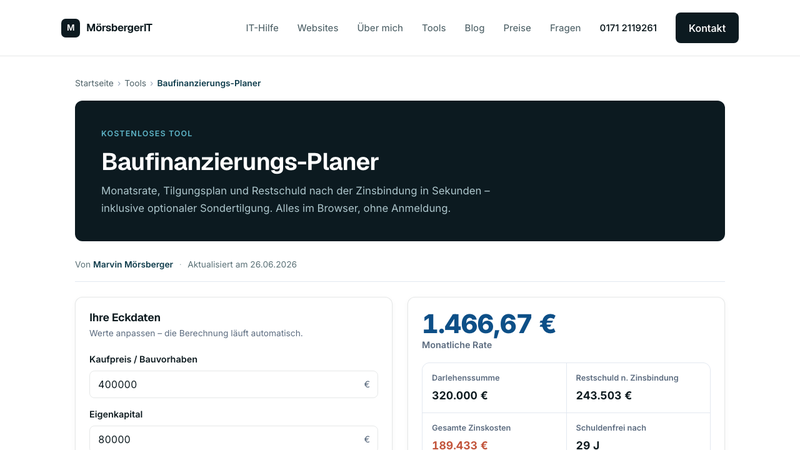
Task: Go to the Websites nav item
Action: [x=318, y=28]
